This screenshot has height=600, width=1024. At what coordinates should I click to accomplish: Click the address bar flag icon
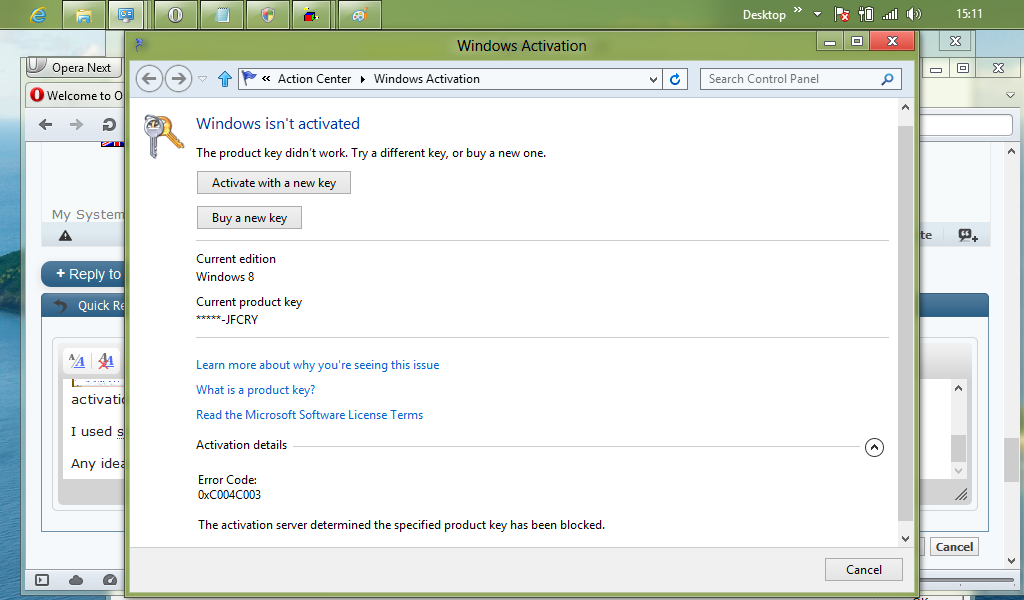249,78
